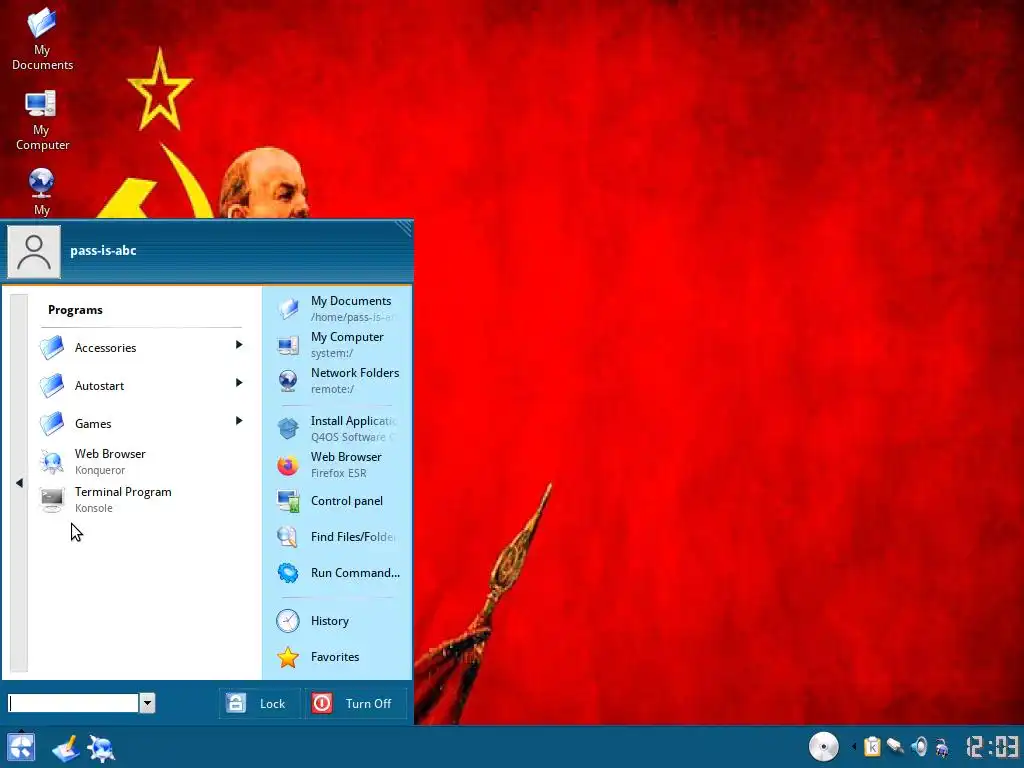Open History in start menu
Image resolution: width=1024 pixels, height=768 pixels.
(338, 621)
